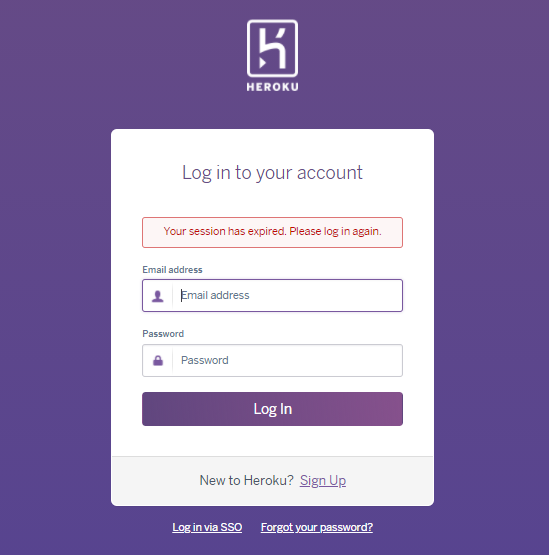The height and width of the screenshot is (555, 549).
Task: Submit using the Log In button
Action: coord(272,409)
